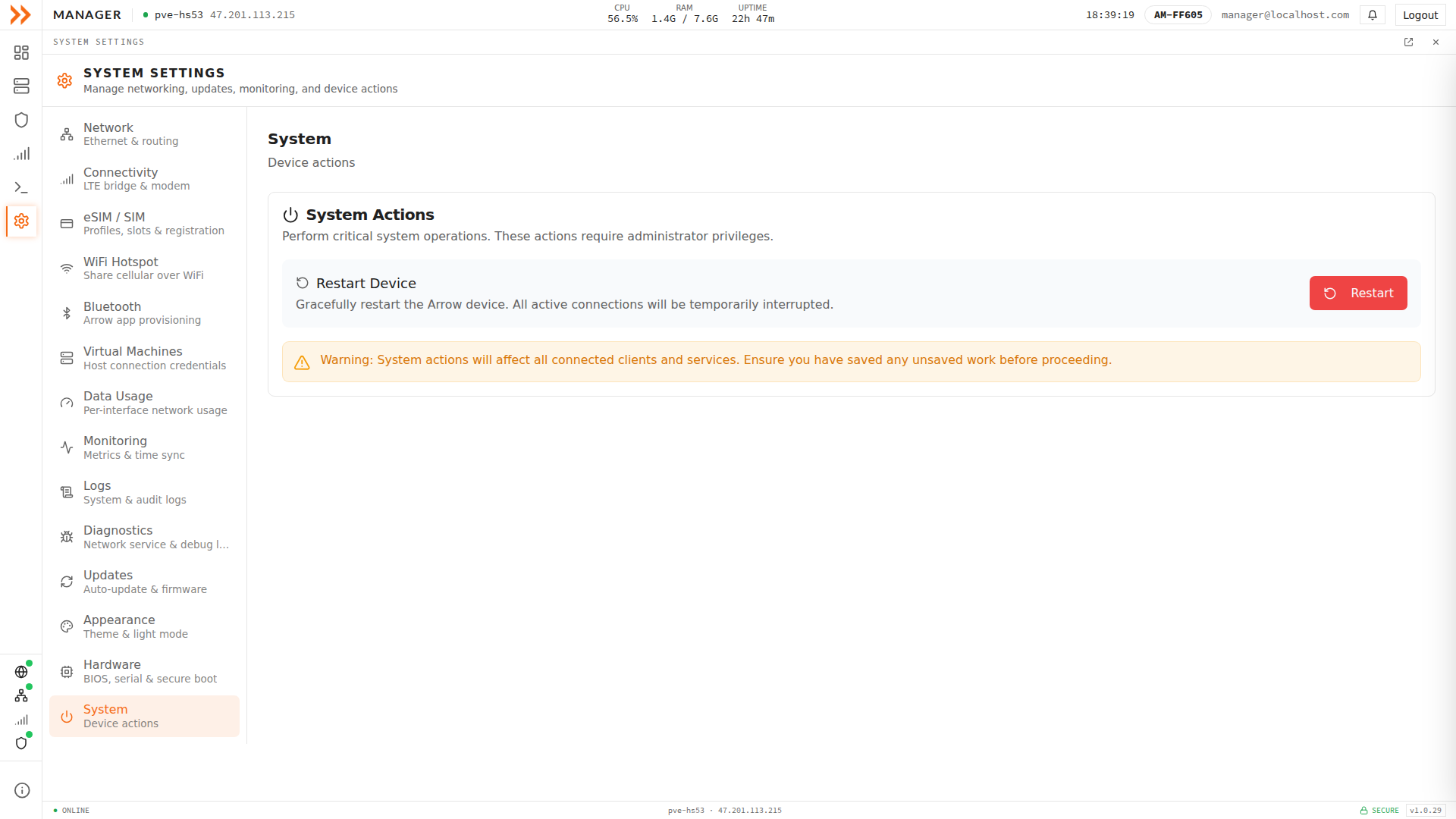Open the WiFi Hotspot section
Viewport: 1456px width, 819px height.
(144, 268)
